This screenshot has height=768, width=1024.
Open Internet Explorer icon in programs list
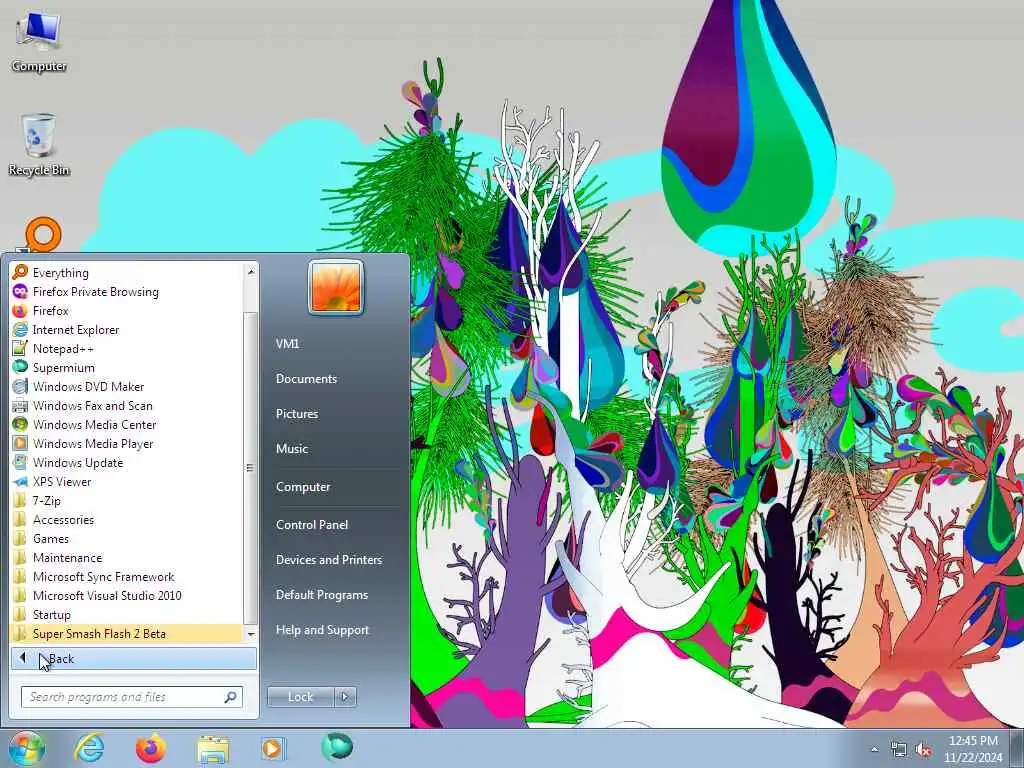(20, 329)
